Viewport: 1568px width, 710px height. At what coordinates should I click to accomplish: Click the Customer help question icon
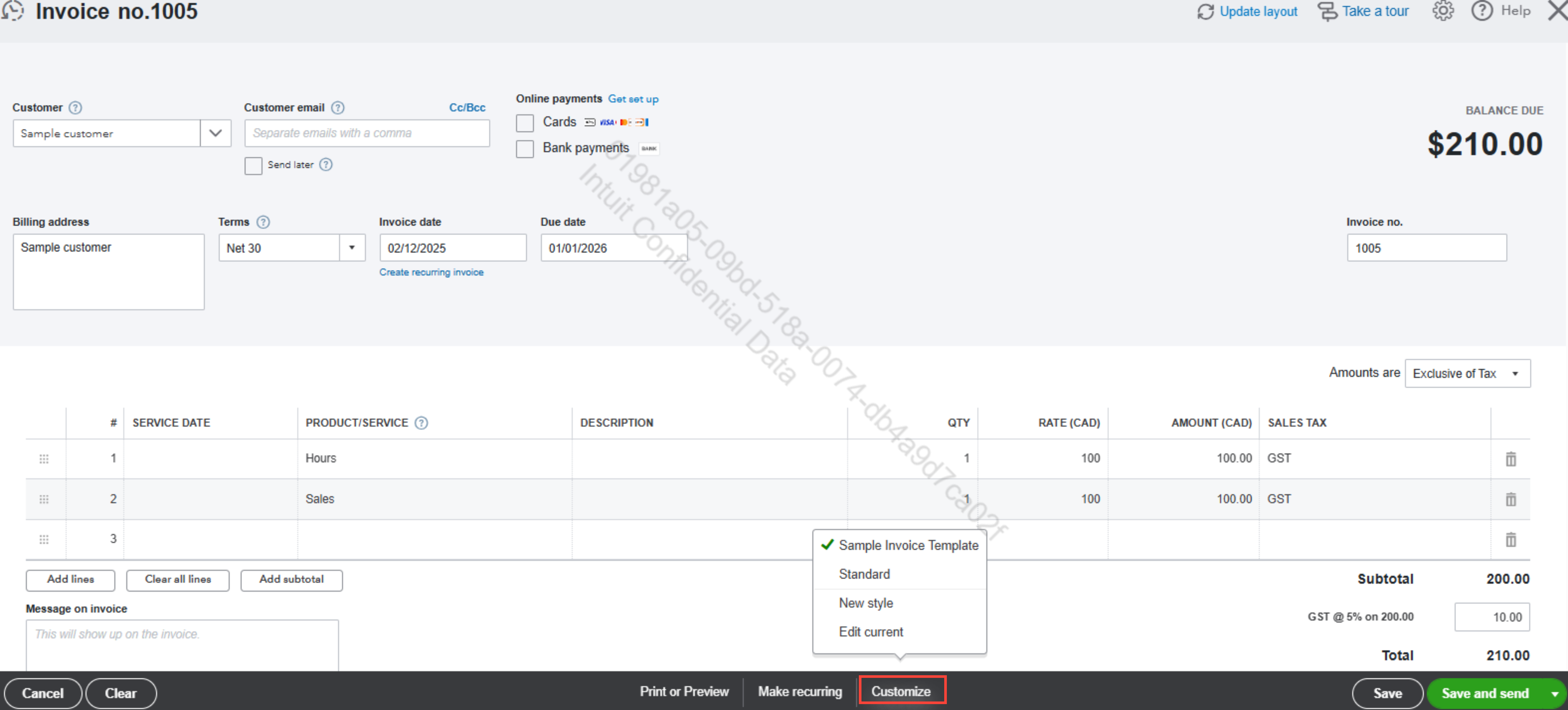point(76,108)
